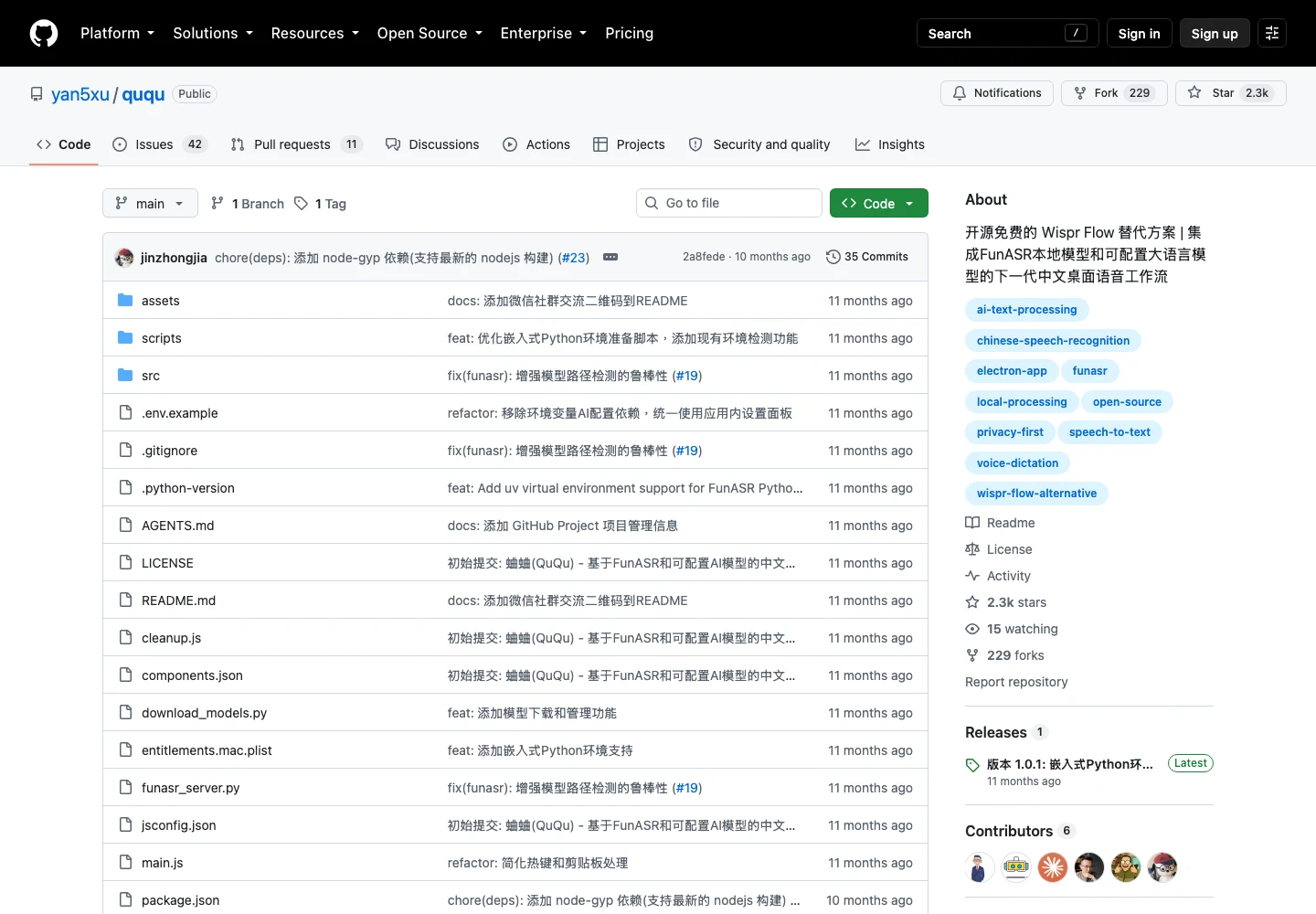1316x914 pixels.
Task: Click the Readme book icon in About
Action: pos(972,523)
